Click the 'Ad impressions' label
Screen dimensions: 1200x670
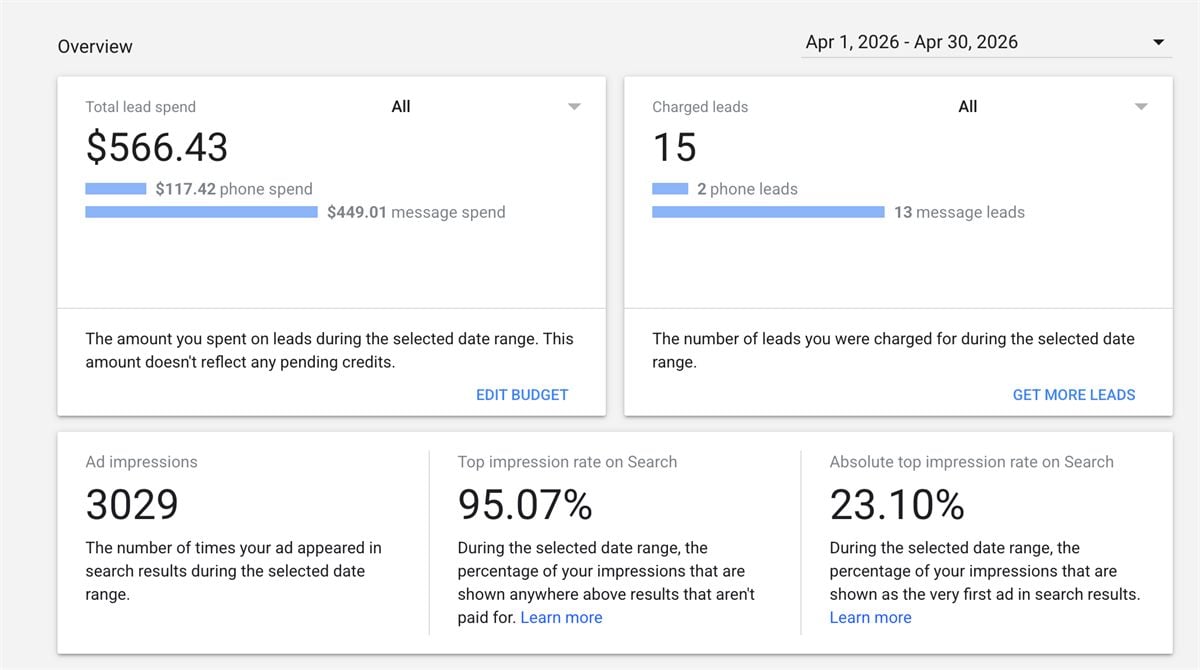click(x=141, y=462)
